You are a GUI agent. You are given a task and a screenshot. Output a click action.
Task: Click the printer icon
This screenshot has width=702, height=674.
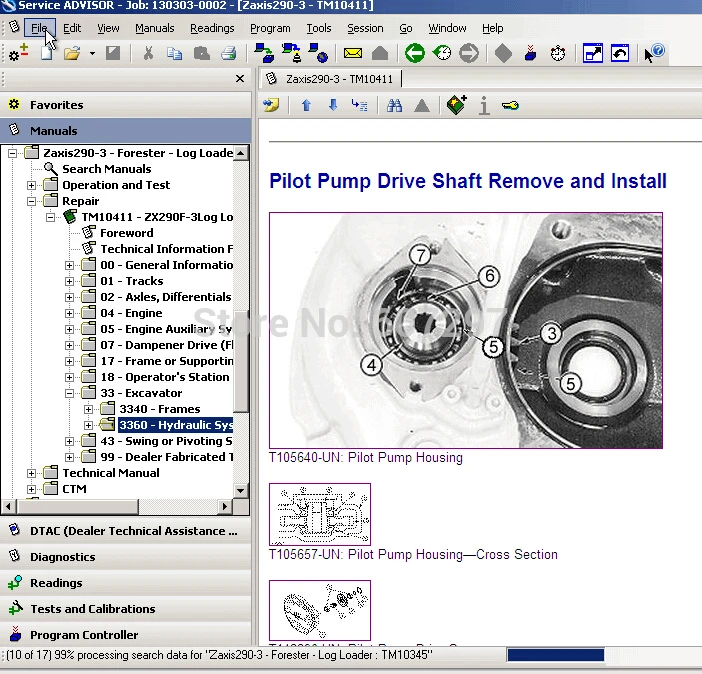coord(229,53)
